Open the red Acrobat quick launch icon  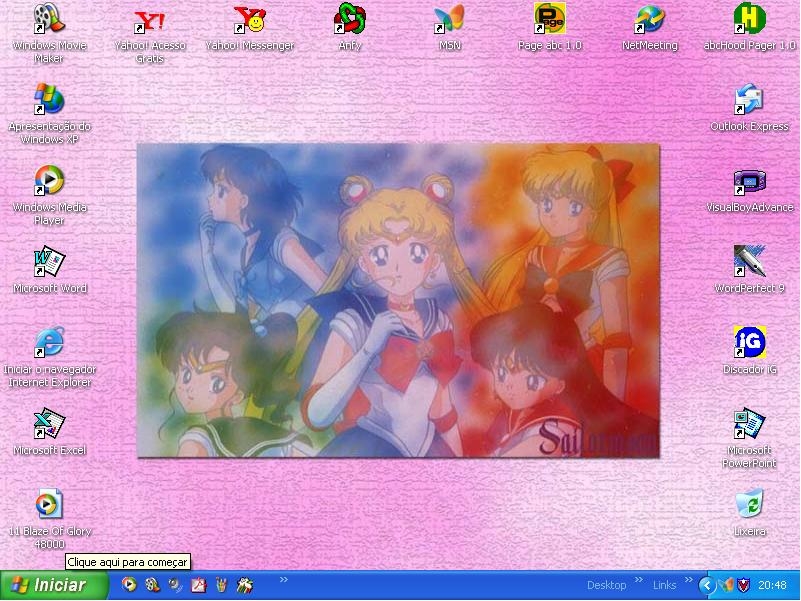[x=198, y=585]
